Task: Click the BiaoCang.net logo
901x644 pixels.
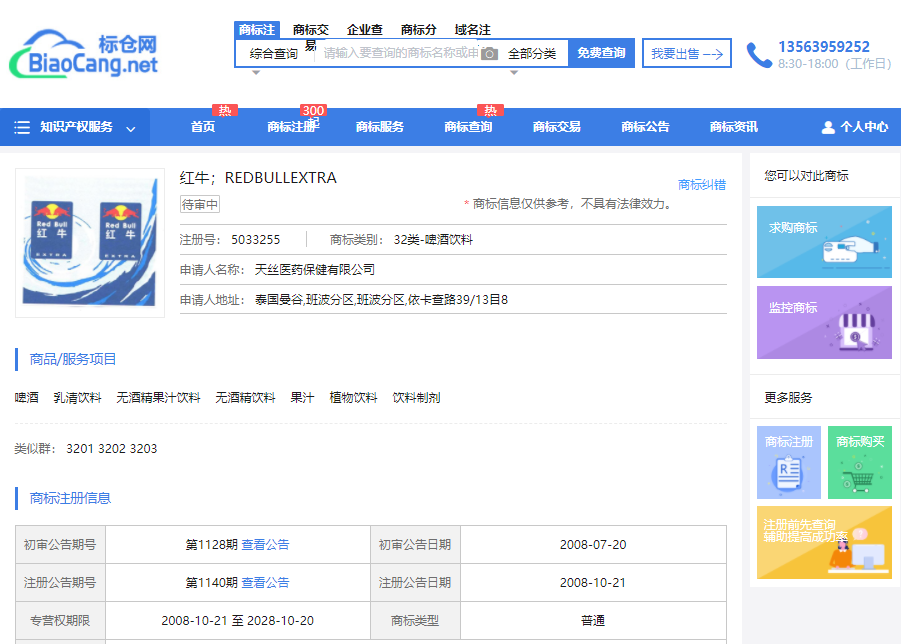Action: (84, 54)
